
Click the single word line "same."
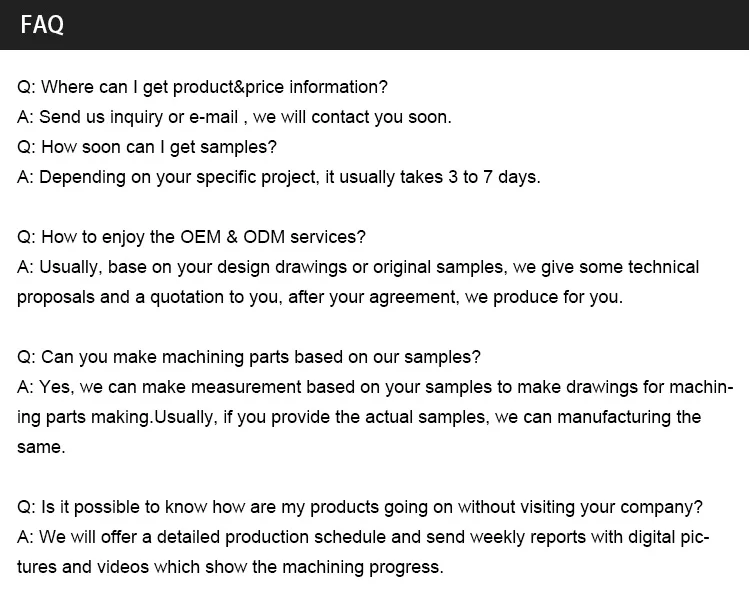(41, 447)
